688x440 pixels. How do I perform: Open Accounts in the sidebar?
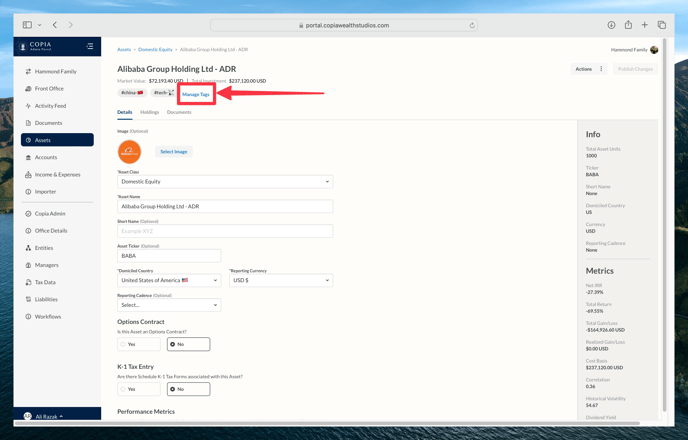[57, 157]
